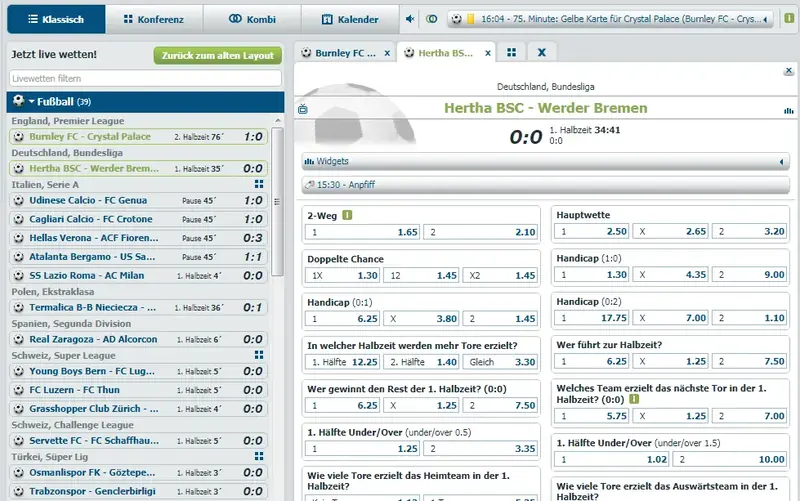Click football icon beside FC Luzern row
Viewport: 800px width, 501px height.
click(19, 390)
